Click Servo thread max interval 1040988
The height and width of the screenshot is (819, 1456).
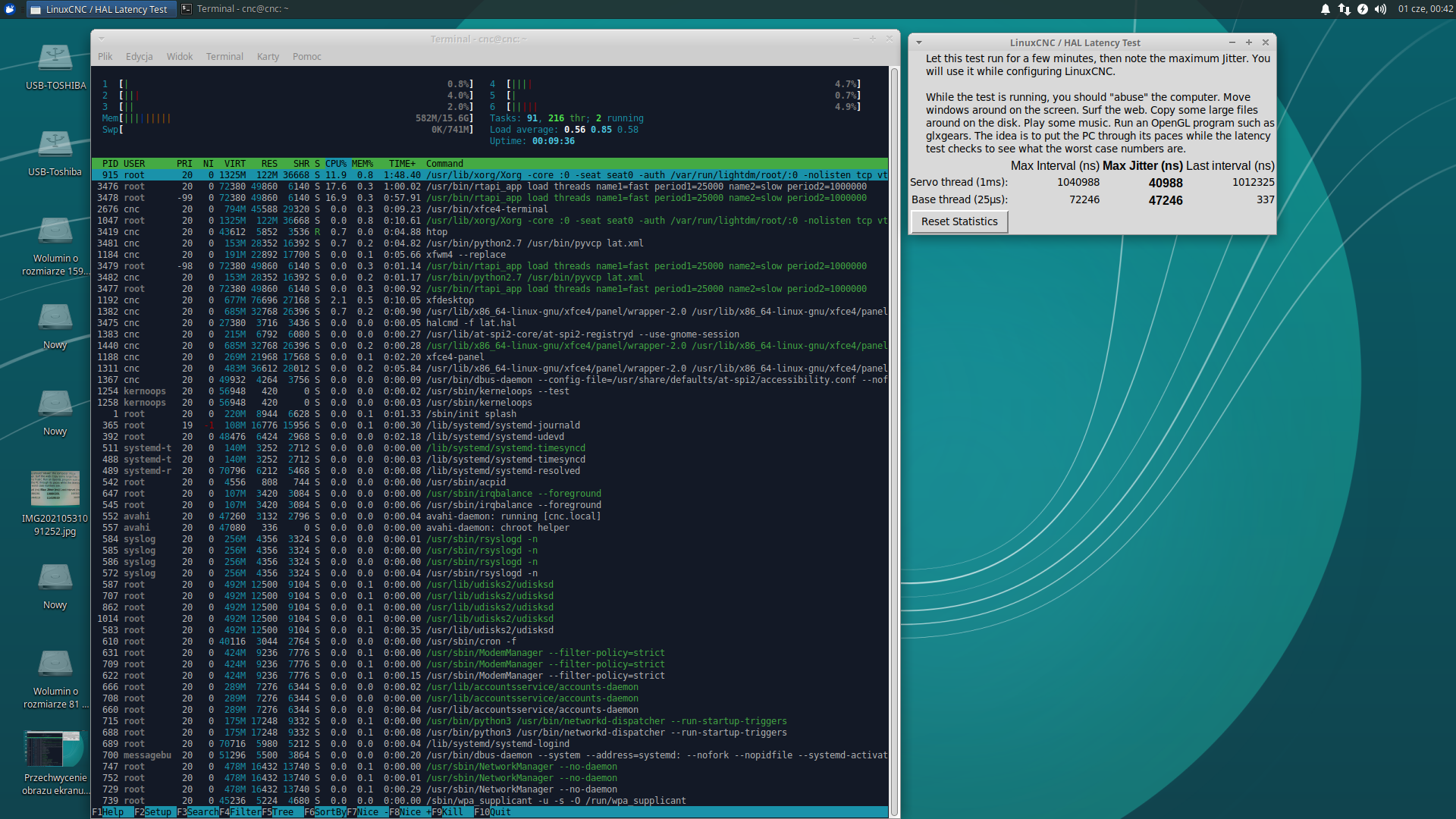tap(1078, 182)
